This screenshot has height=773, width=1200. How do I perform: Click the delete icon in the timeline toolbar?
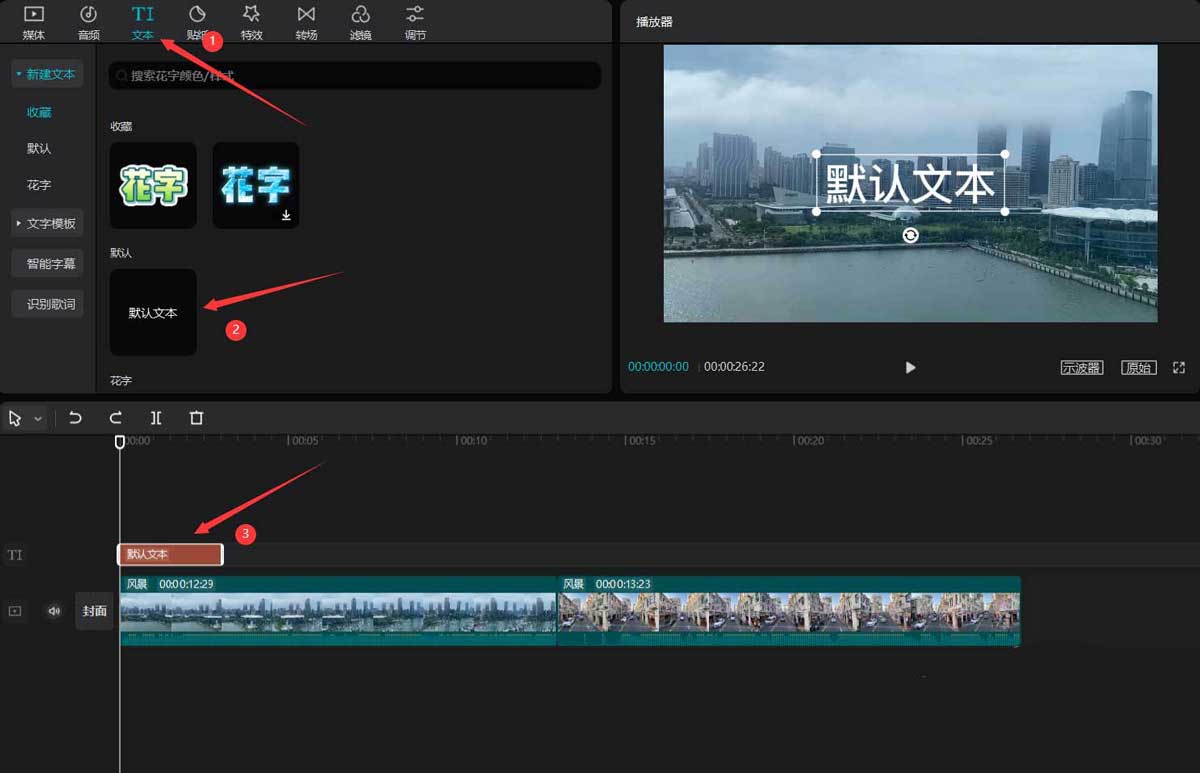[196, 417]
